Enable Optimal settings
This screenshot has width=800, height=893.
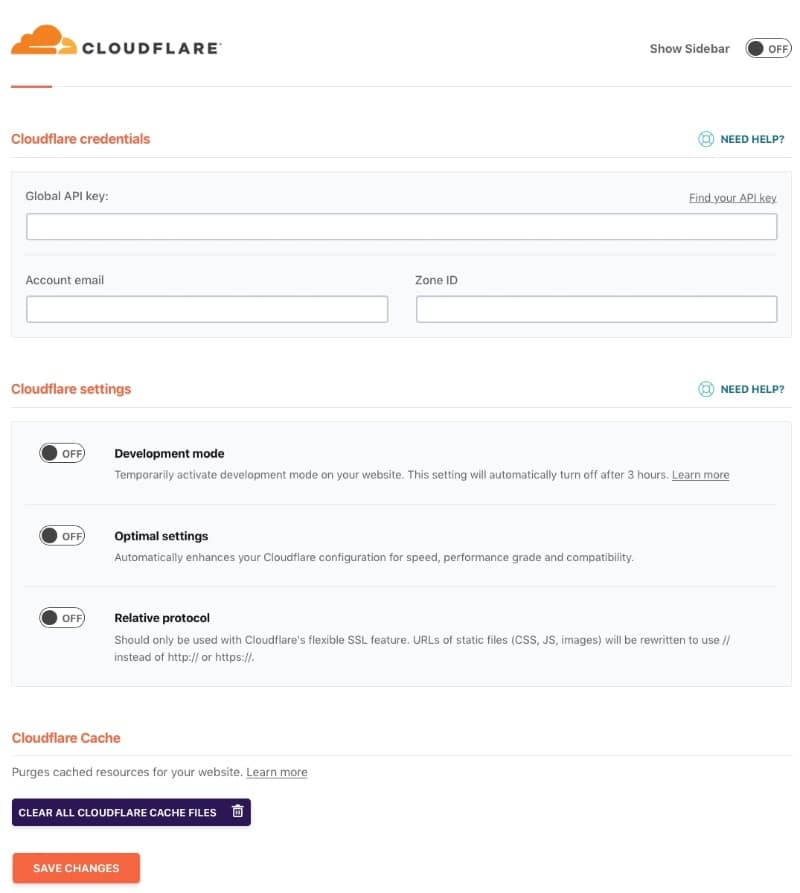(x=62, y=535)
